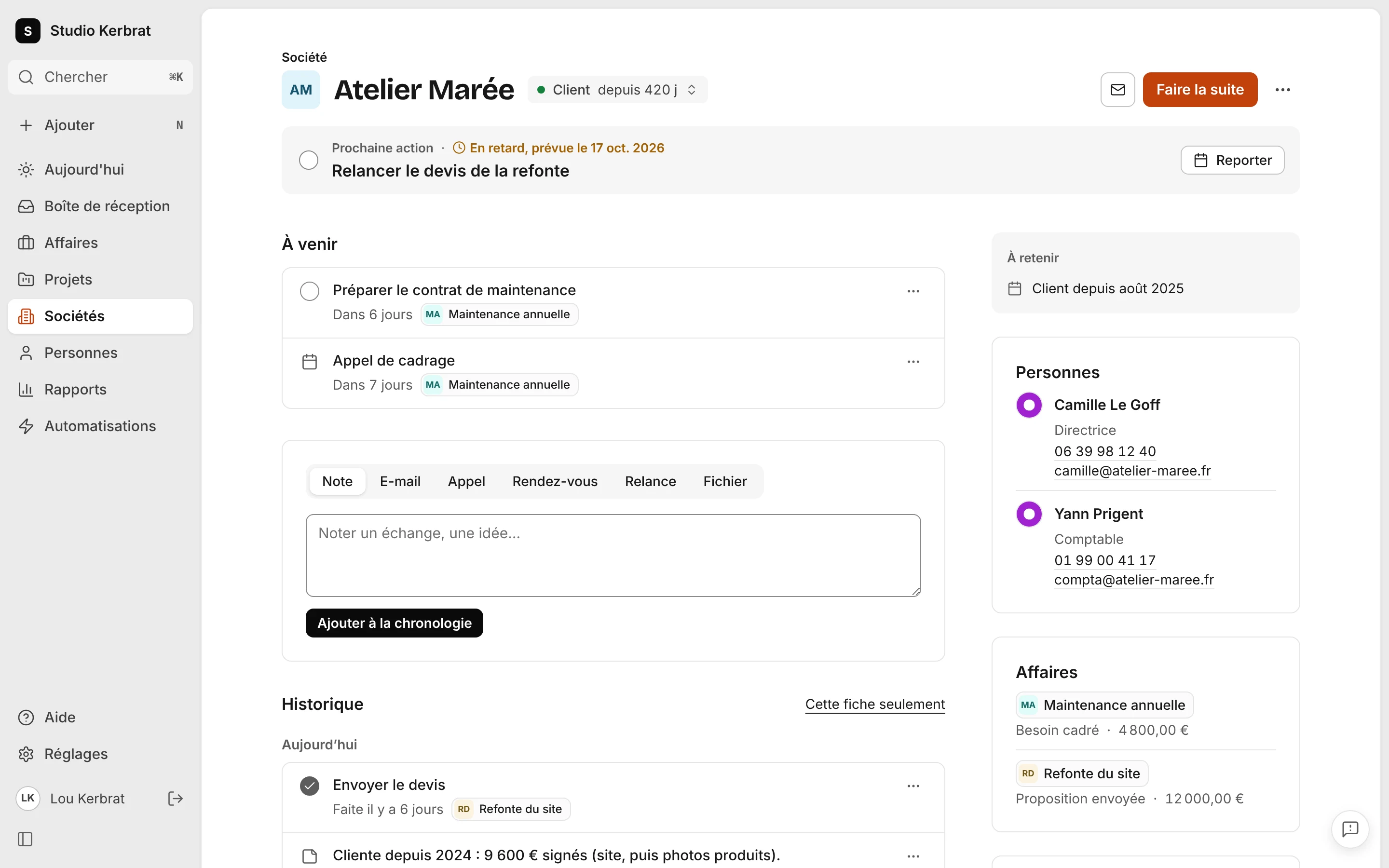Open more options for Appel de cadrage
1389x868 pixels.
point(913,362)
